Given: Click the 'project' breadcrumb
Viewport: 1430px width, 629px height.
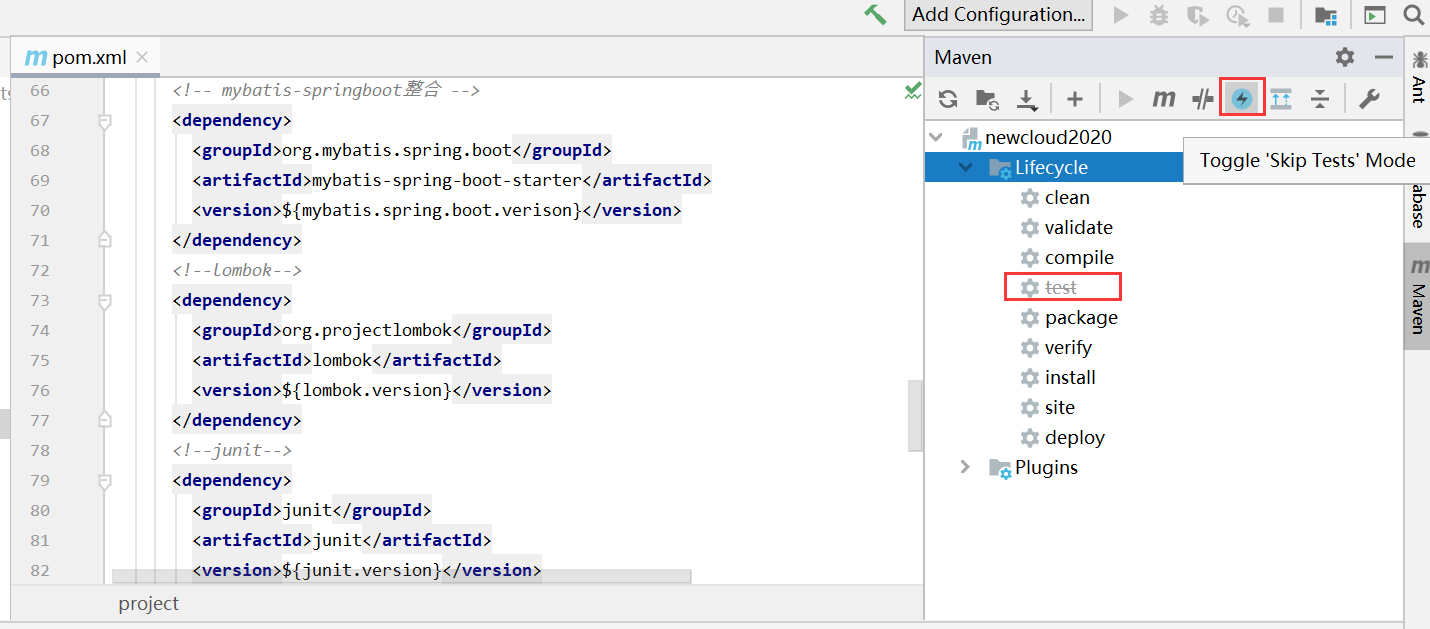Looking at the screenshot, I should coord(148,603).
